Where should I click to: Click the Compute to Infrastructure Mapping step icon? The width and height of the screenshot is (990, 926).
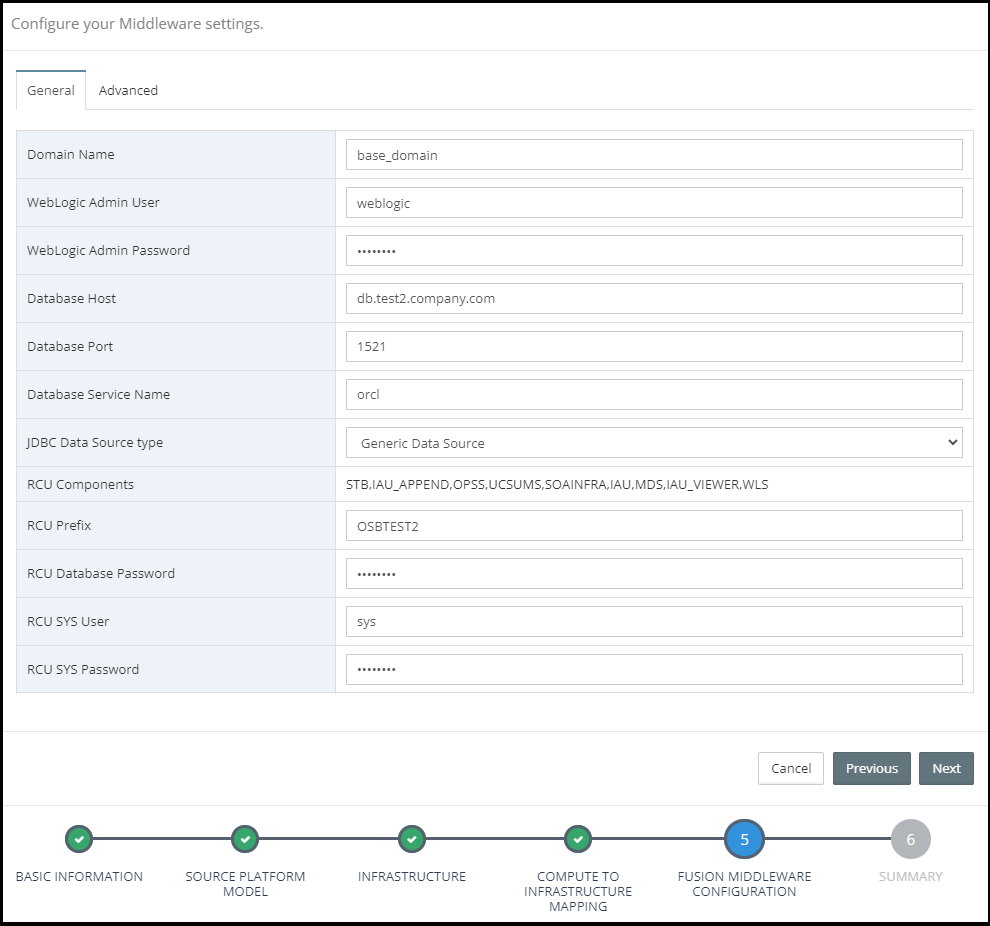click(x=578, y=839)
